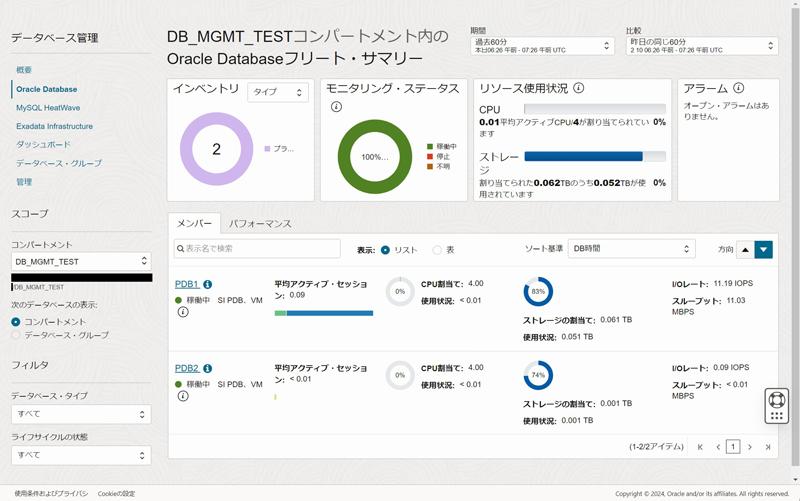
Task: Show info for モニタリング・ステータス heading
Action: point(336,107)
